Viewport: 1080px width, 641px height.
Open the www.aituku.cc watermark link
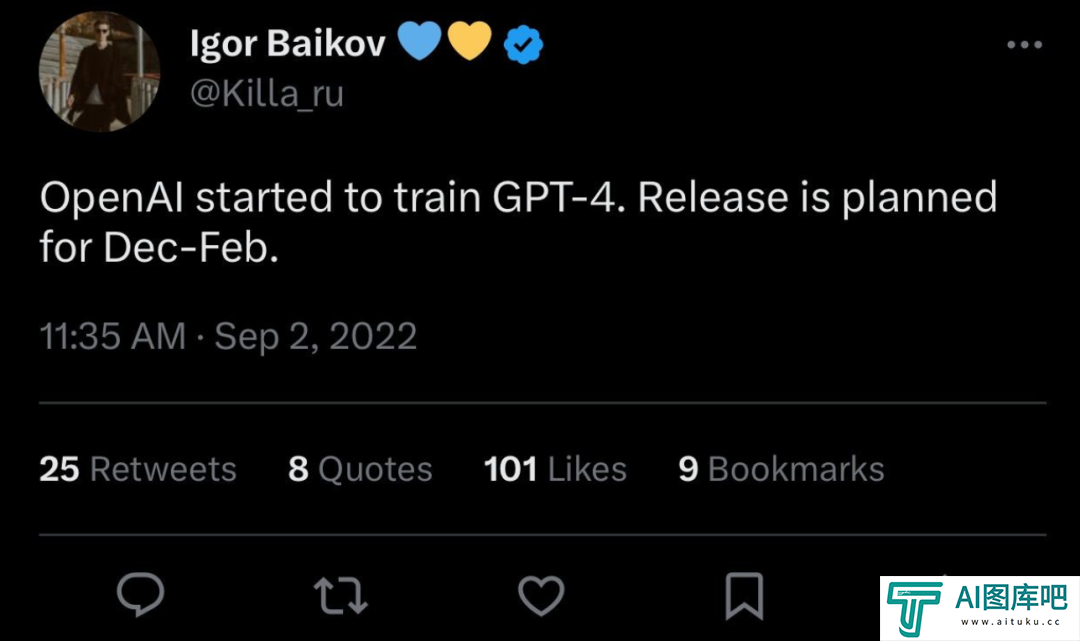tap(1011, 622)
